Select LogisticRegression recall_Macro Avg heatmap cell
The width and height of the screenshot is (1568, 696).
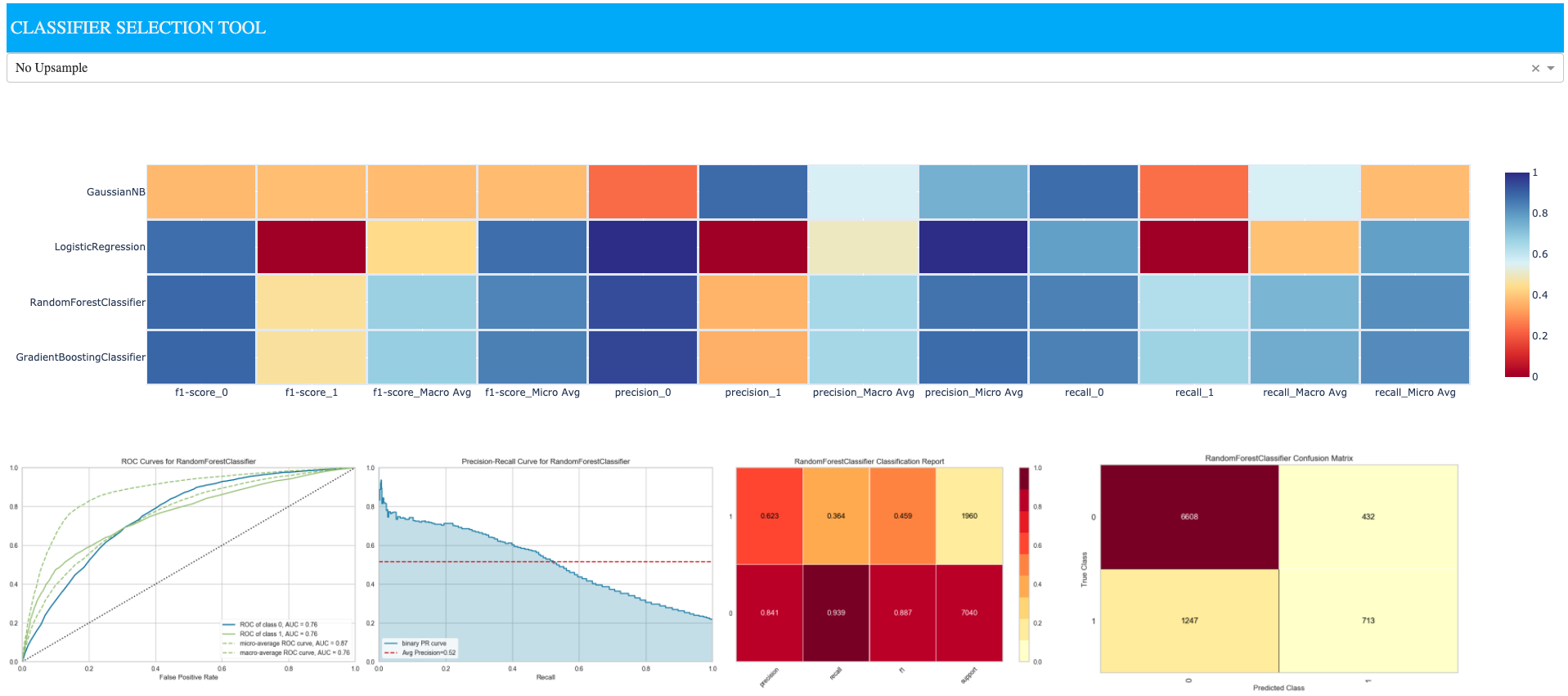click(x=1305, y=247)
